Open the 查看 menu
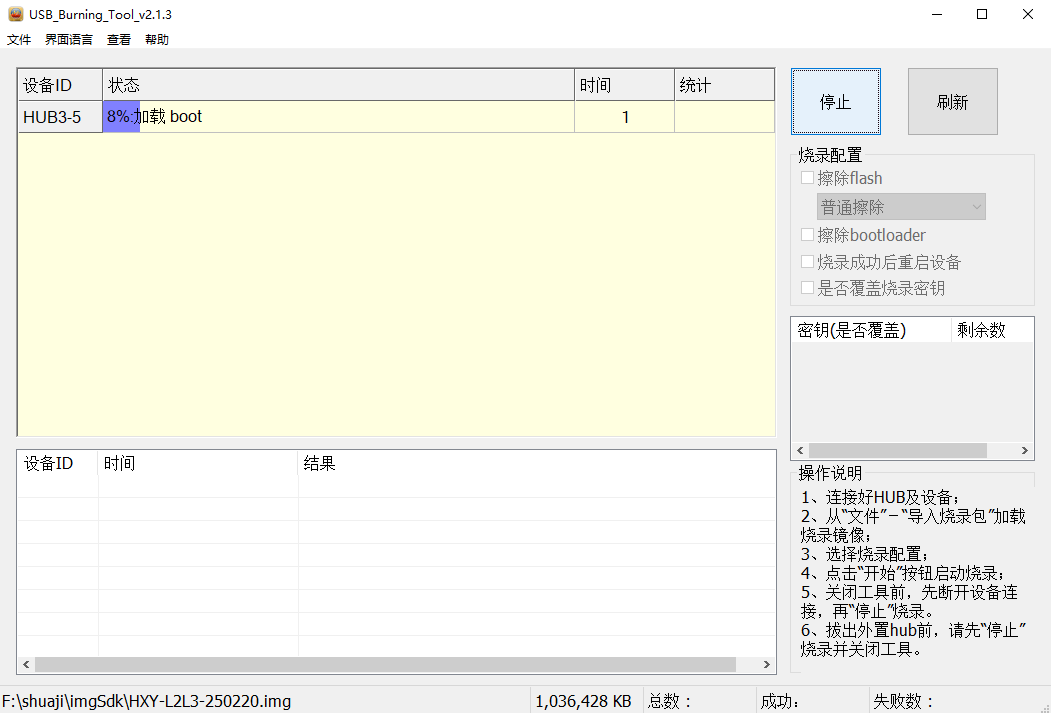Image resolution: width=1051 pixels, height=713 pixels. pos(119,40)
